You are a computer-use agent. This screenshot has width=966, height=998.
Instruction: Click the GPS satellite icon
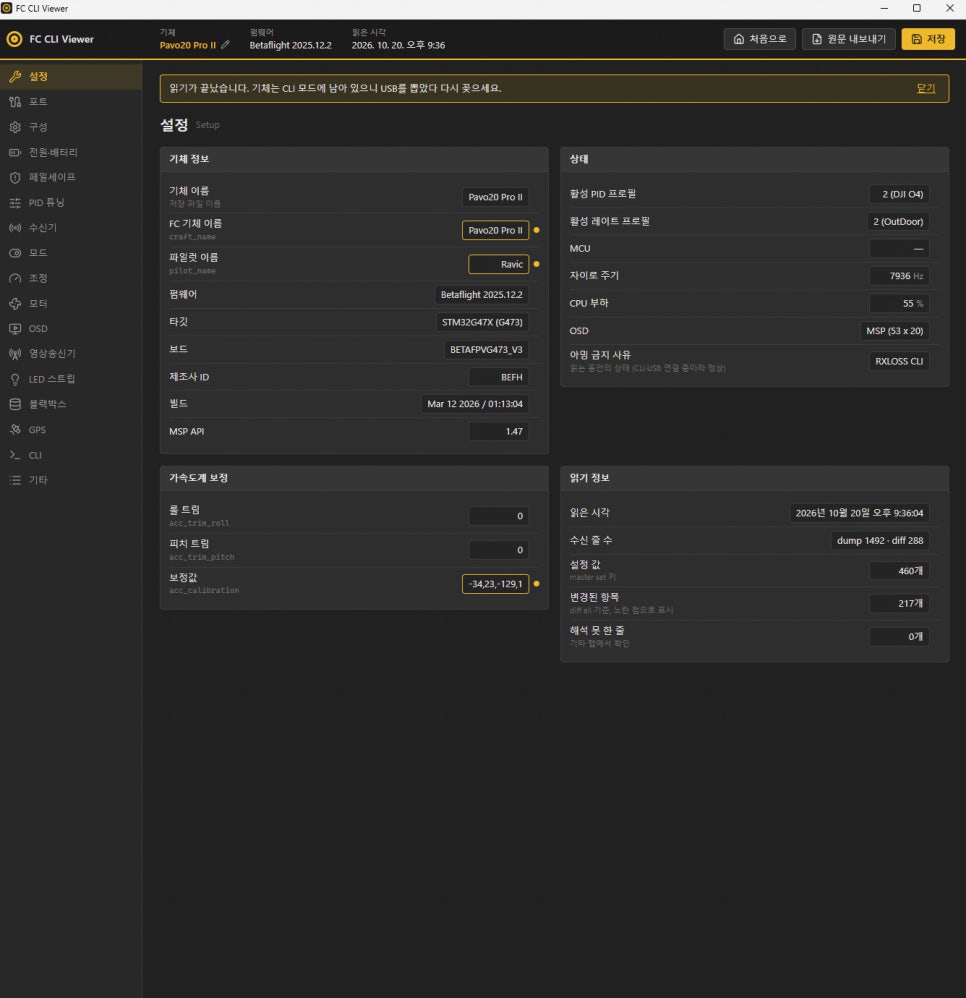click(x=15, y=430)
